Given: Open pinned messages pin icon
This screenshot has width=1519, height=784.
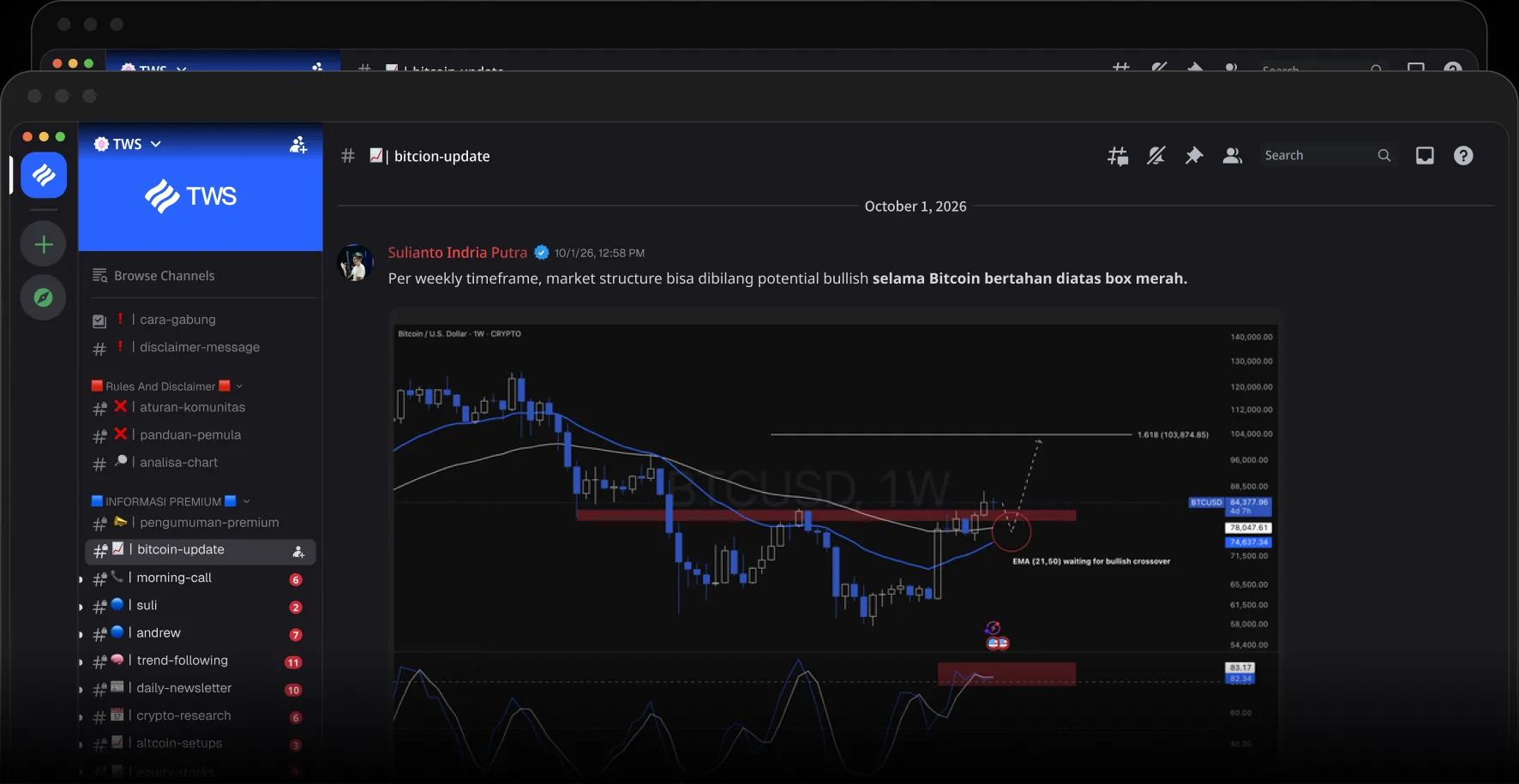Looking at the screenshot, I should (x=1194, y=156).
